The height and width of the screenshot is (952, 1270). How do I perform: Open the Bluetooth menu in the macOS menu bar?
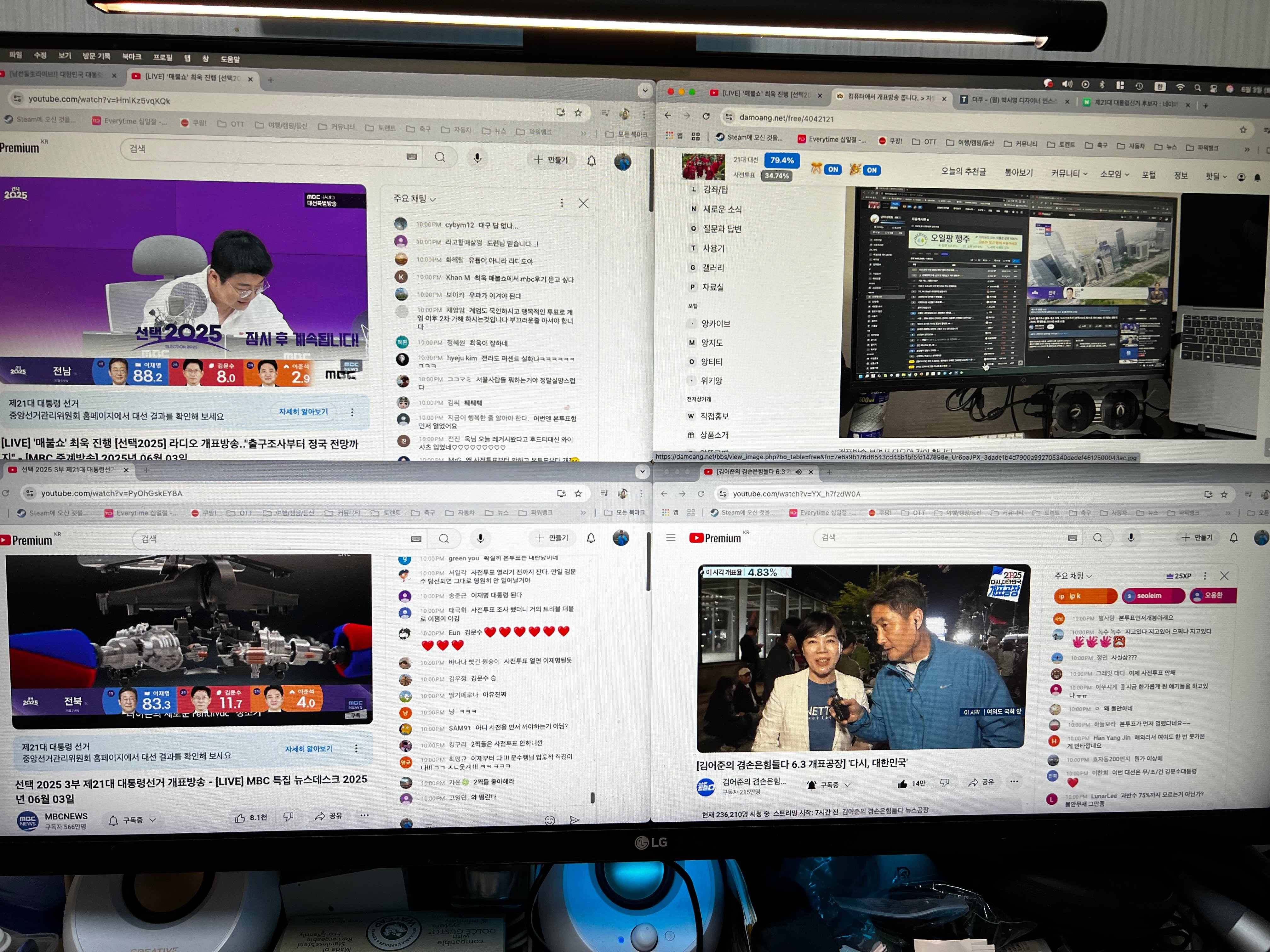[x=1102, y=85]
